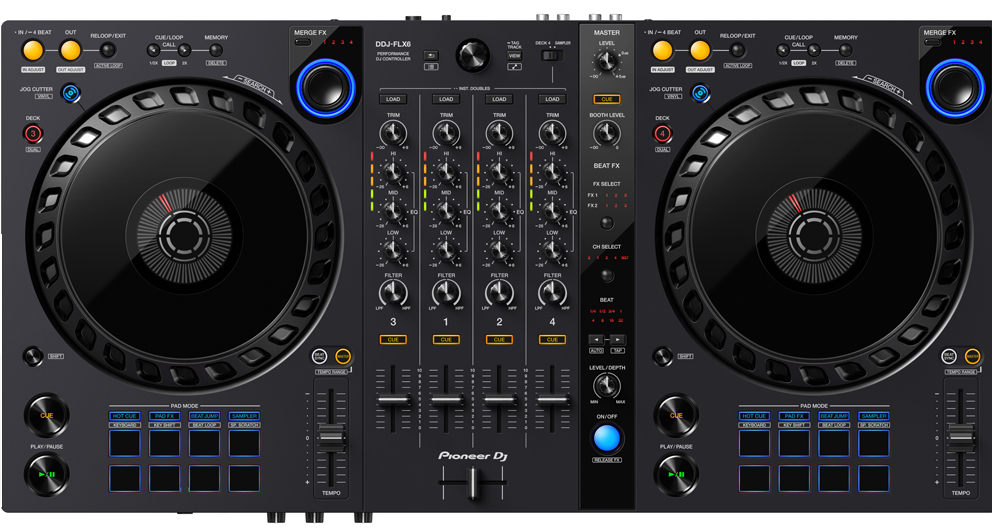The image size is (992, 530).
Task: Click the BOOTH LEVEL knob
Action: (x=607, y=133)
